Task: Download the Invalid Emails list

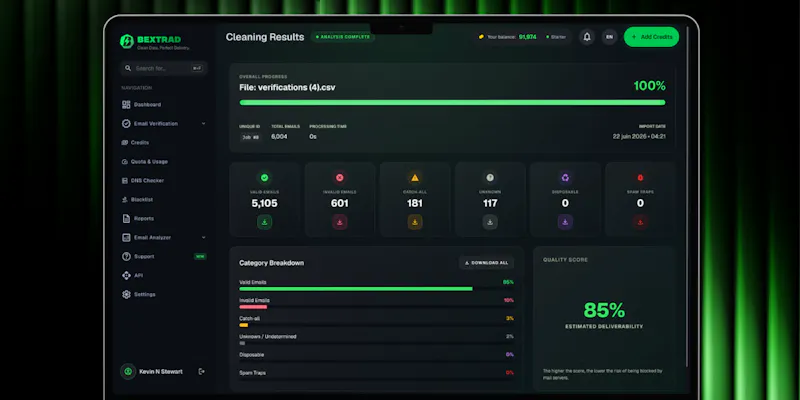Action: tap(340, 222)
